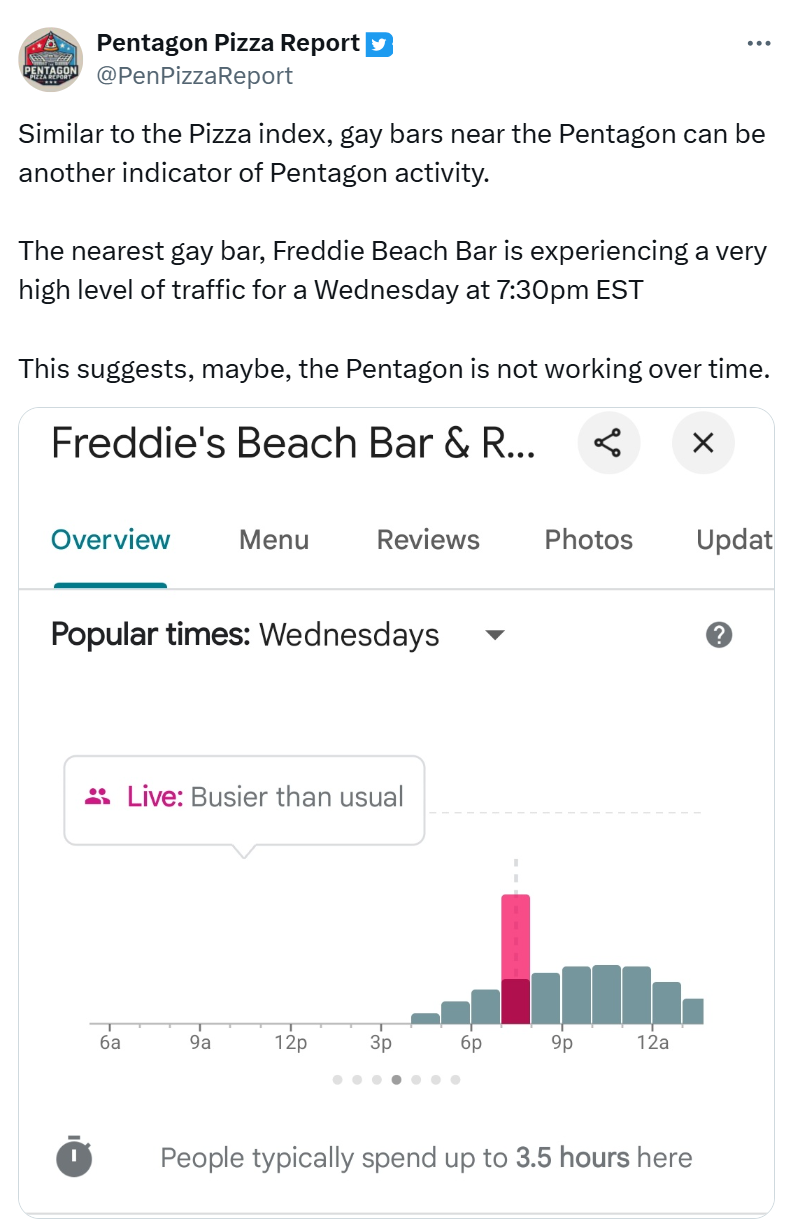
Task: Click the blue verified badge icon
Action: coord(379,44)
